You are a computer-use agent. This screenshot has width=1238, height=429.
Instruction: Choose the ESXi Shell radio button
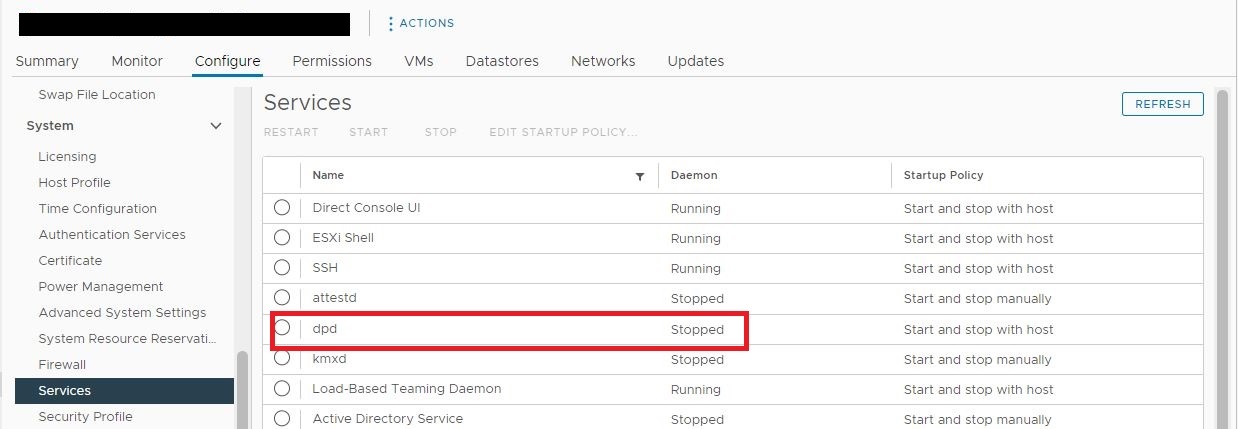click(x=282, y=238)
